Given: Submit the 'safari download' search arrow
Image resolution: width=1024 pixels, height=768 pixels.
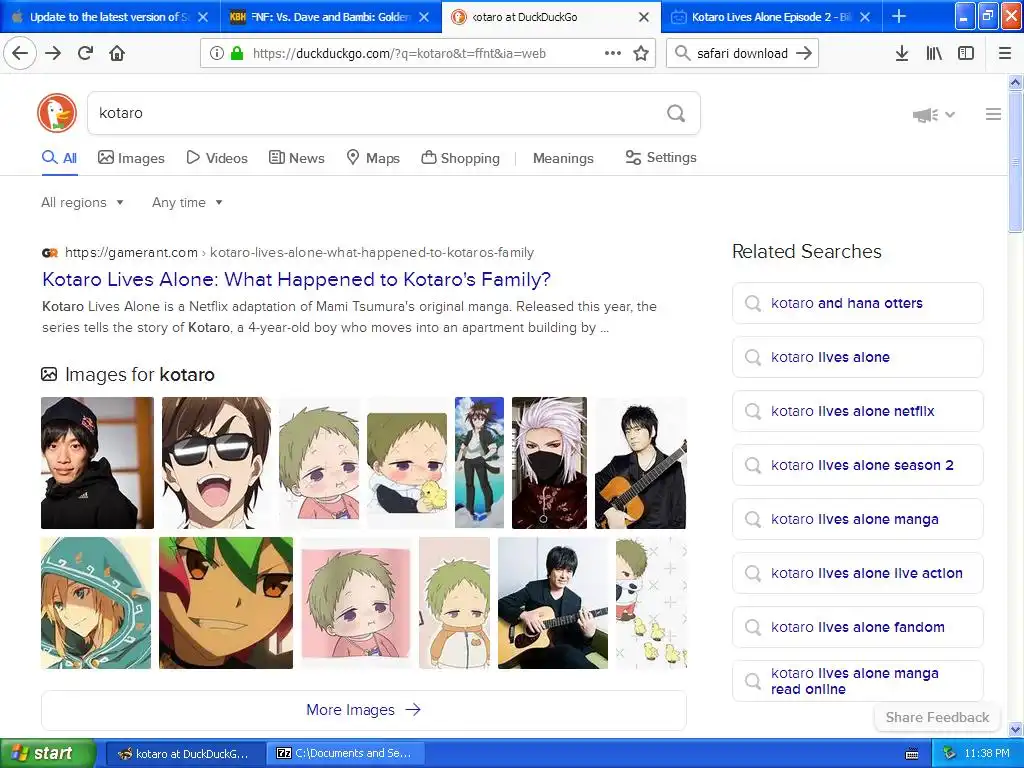Looking at the screenshot, I should (804, 53).
